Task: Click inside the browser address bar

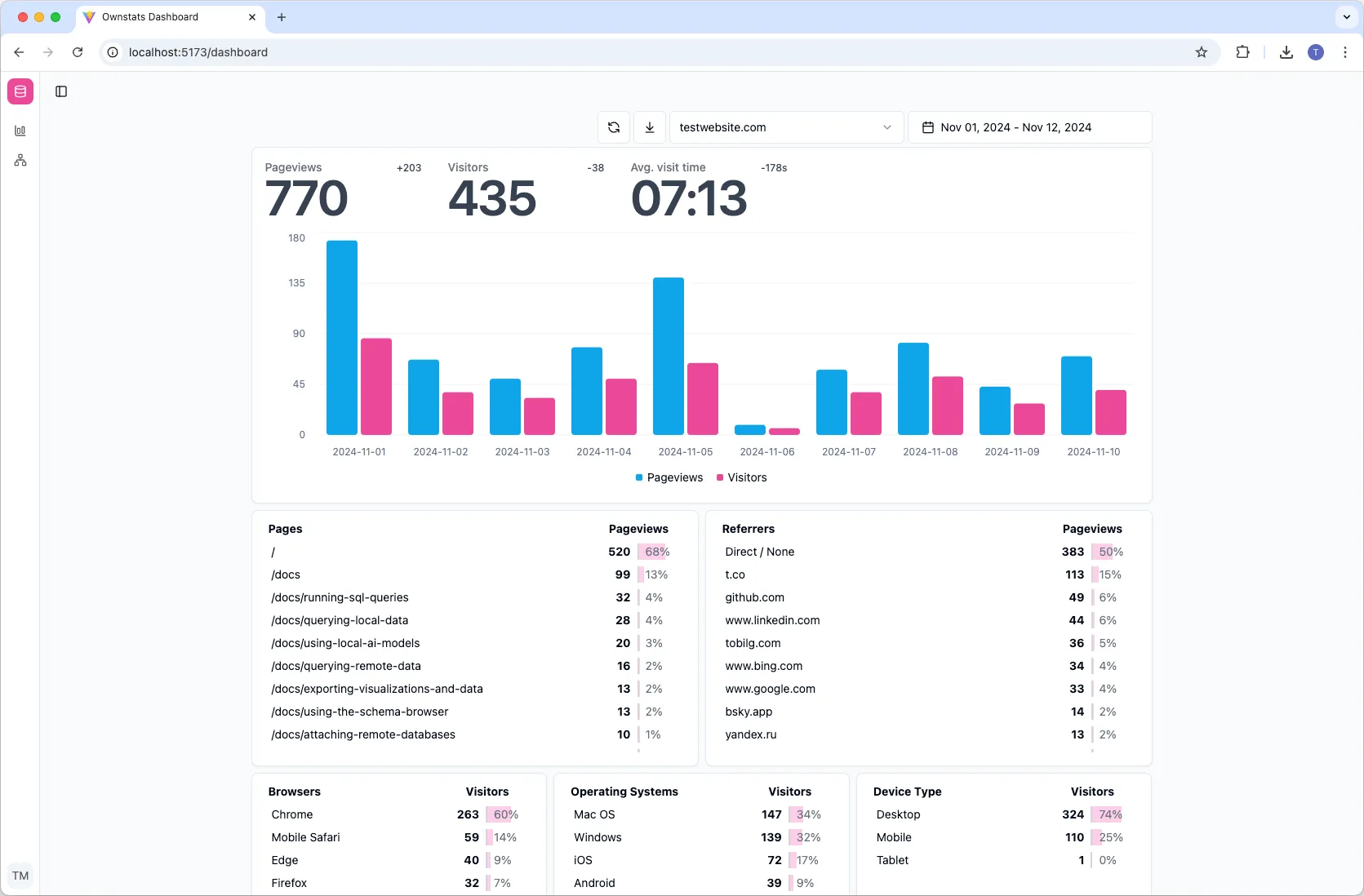Action: pos(490,52)
